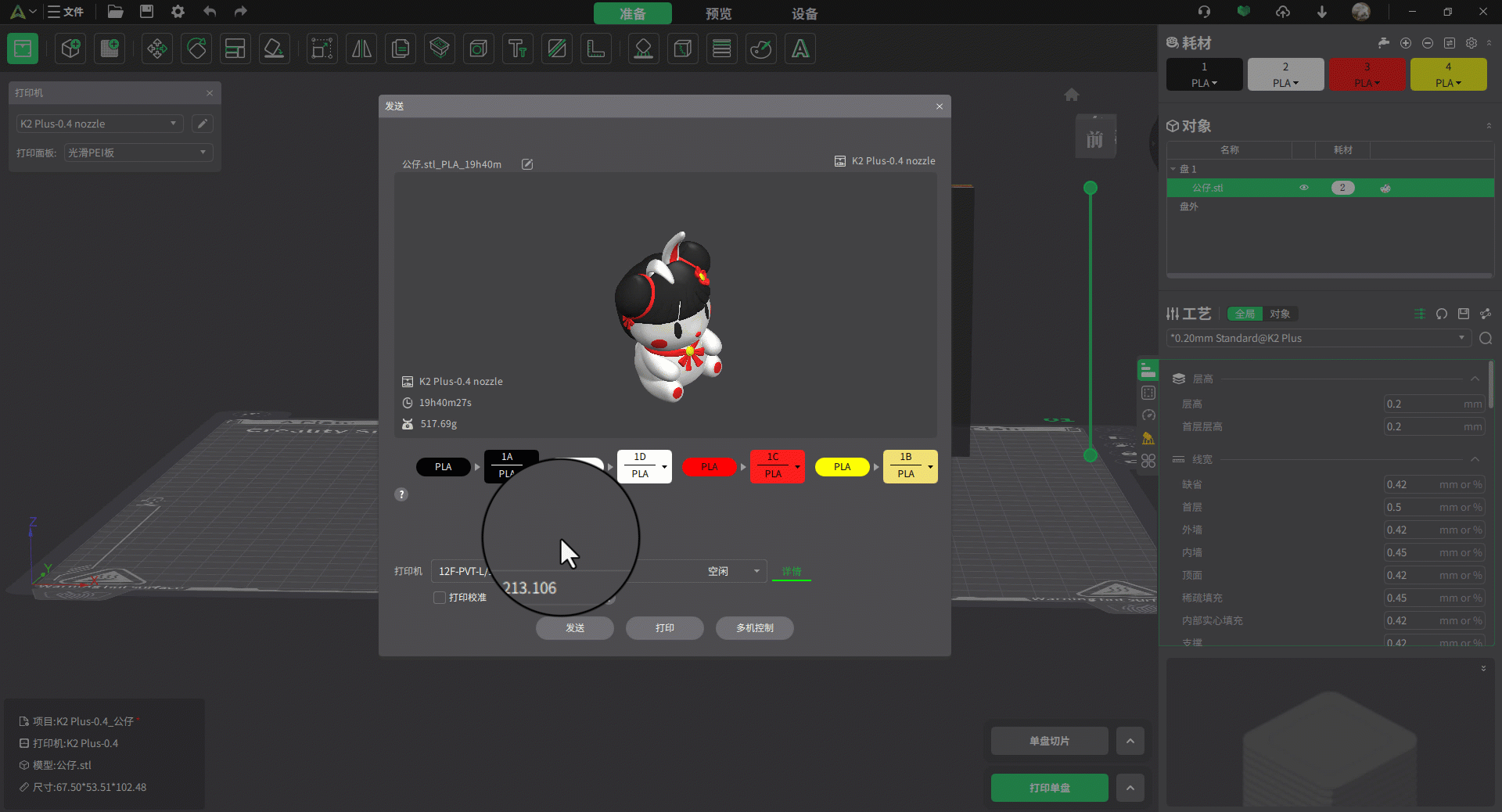Switch to the 准备 tab
The image size is (1502, 812).
633,13
